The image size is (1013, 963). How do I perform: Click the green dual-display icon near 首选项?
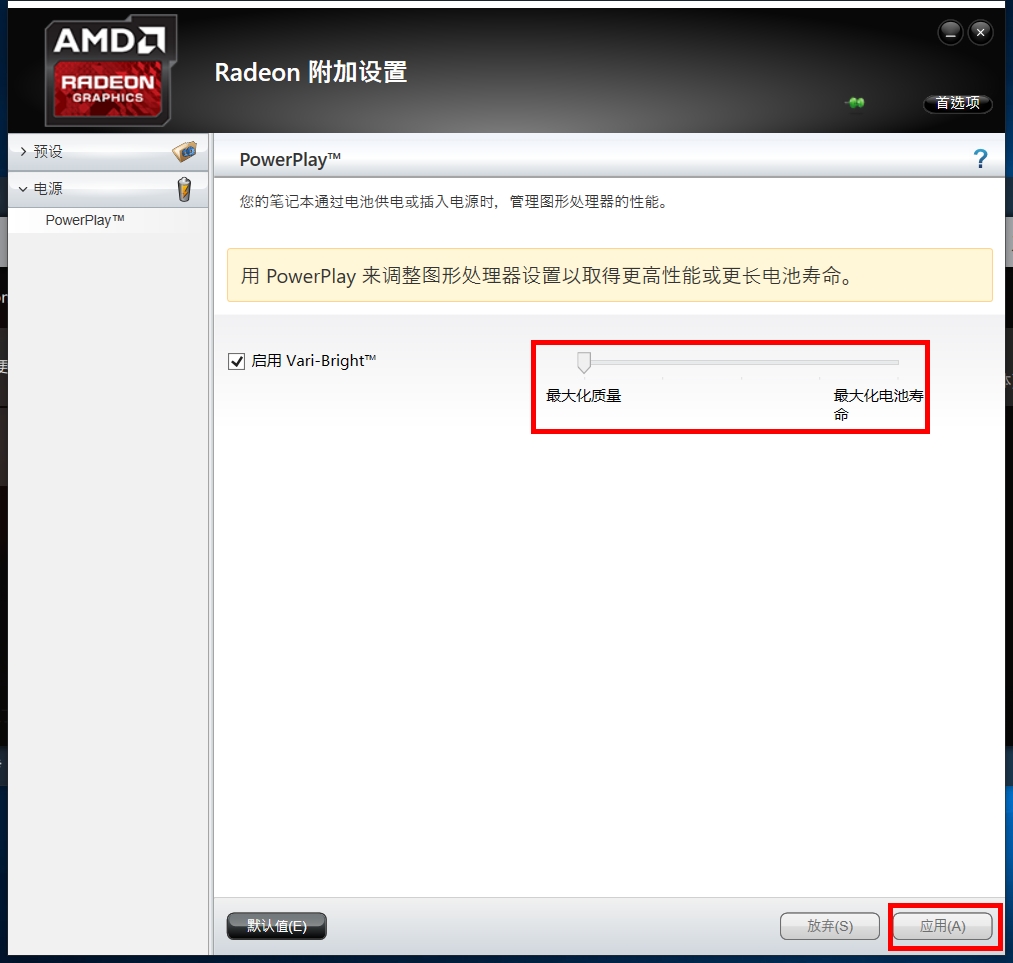[x=855, y=103]
